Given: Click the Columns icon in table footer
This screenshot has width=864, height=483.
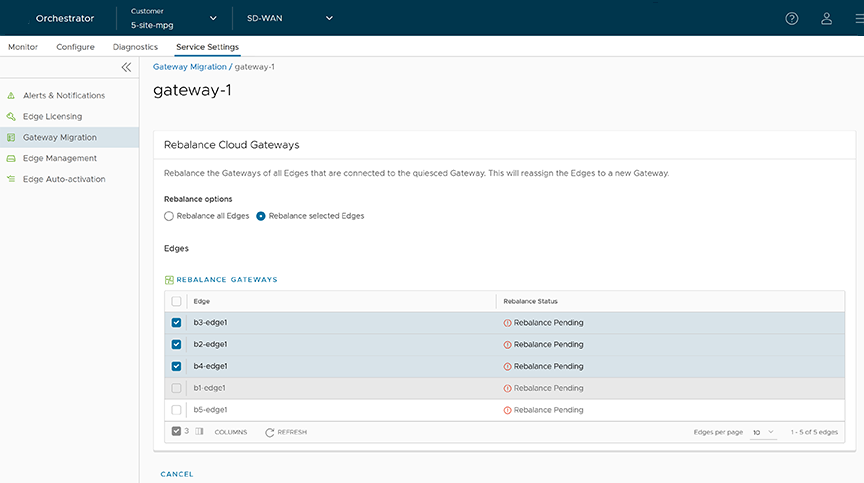Looking at the screenshot, I should [199, 432].
